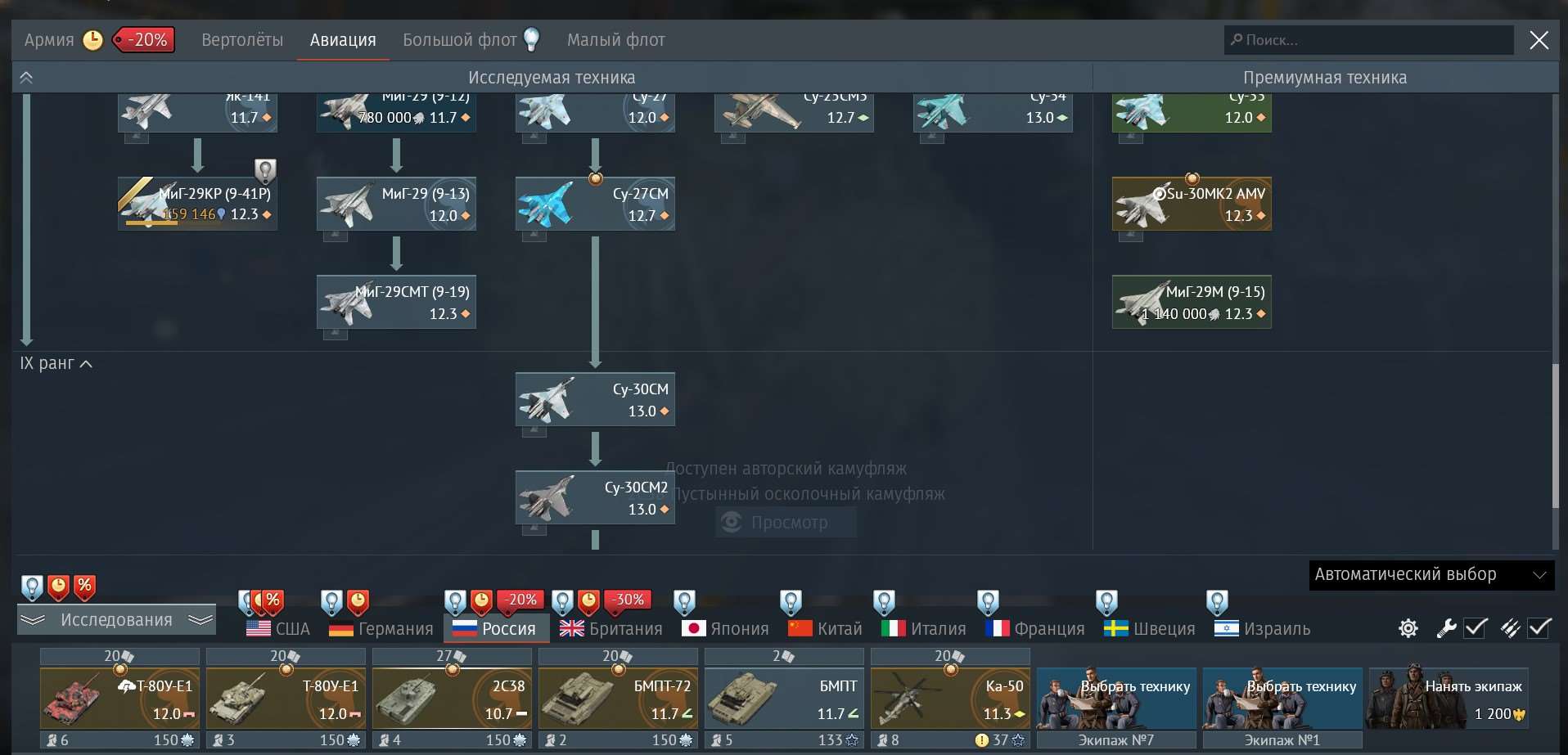
Task: Click the -30% discount tag above Британия
Action: [x=629, y=600]
